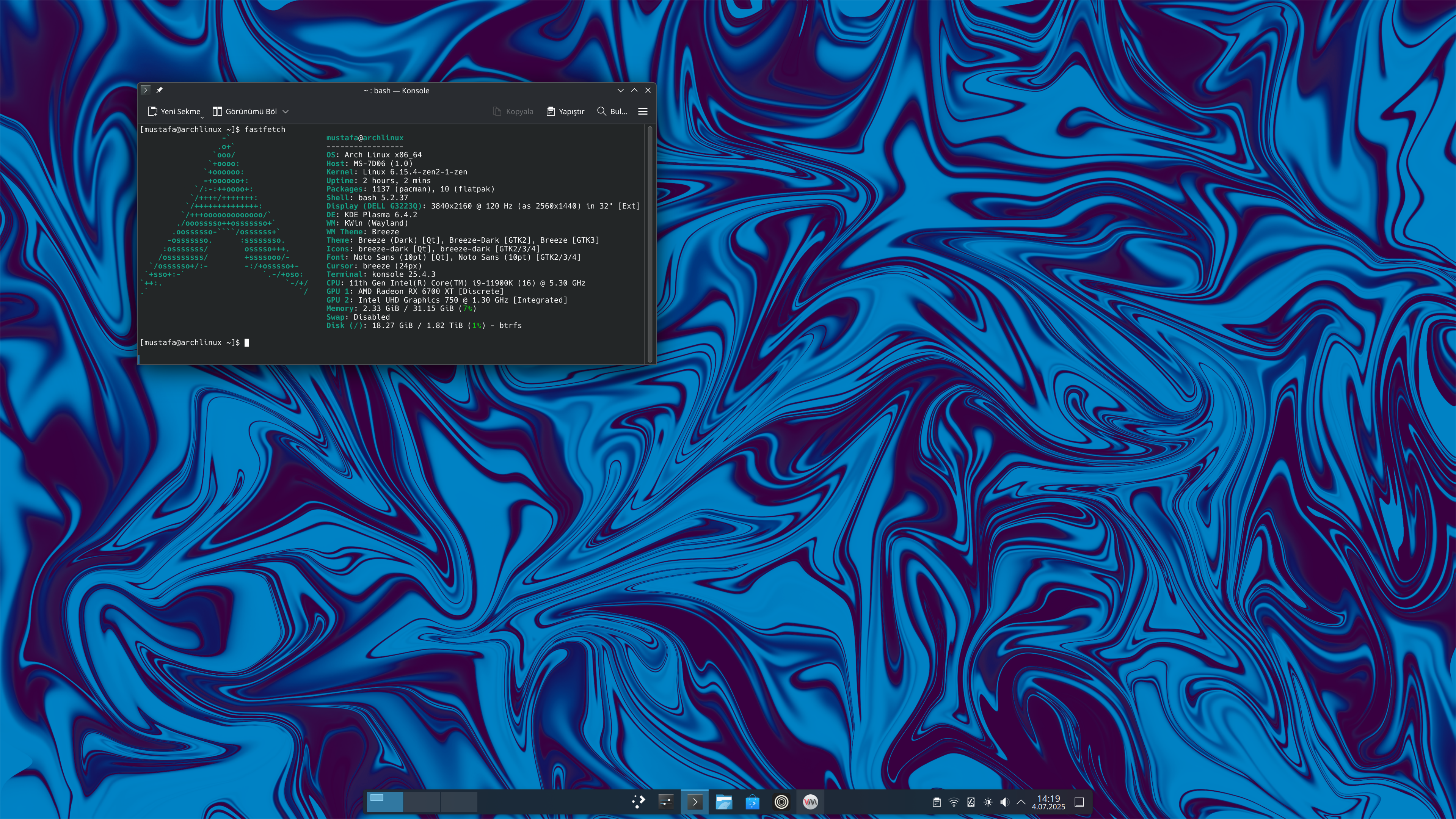Open the volume tray icon
The width and height of the screenshot is (1456, 819).
tap(1004, 802)
